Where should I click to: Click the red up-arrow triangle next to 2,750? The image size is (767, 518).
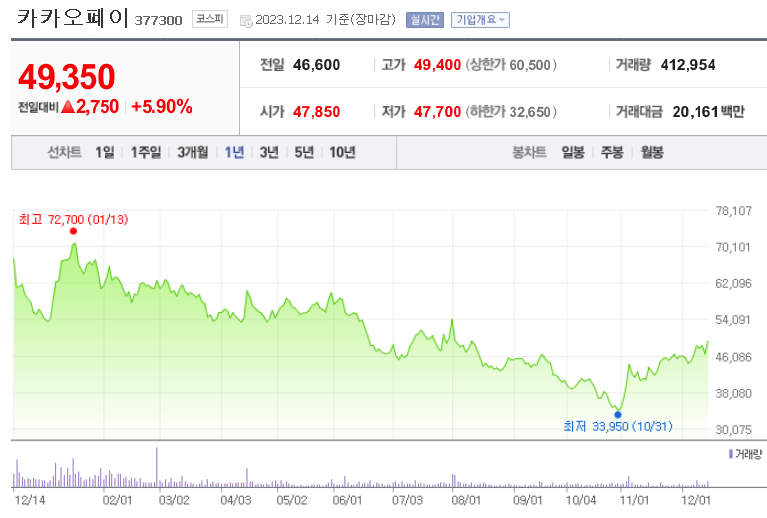point(68,107)
